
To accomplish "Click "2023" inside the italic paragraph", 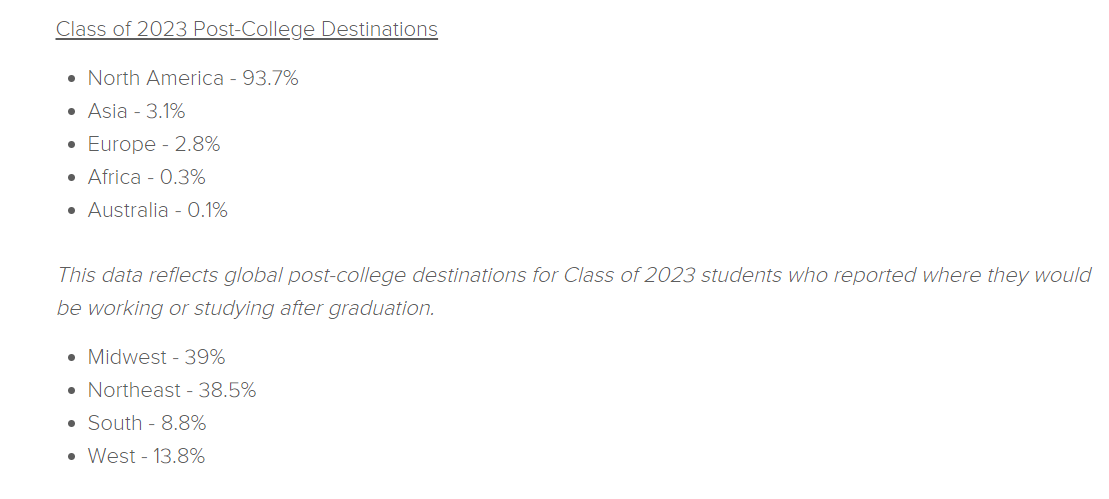I will coord(670,275).
